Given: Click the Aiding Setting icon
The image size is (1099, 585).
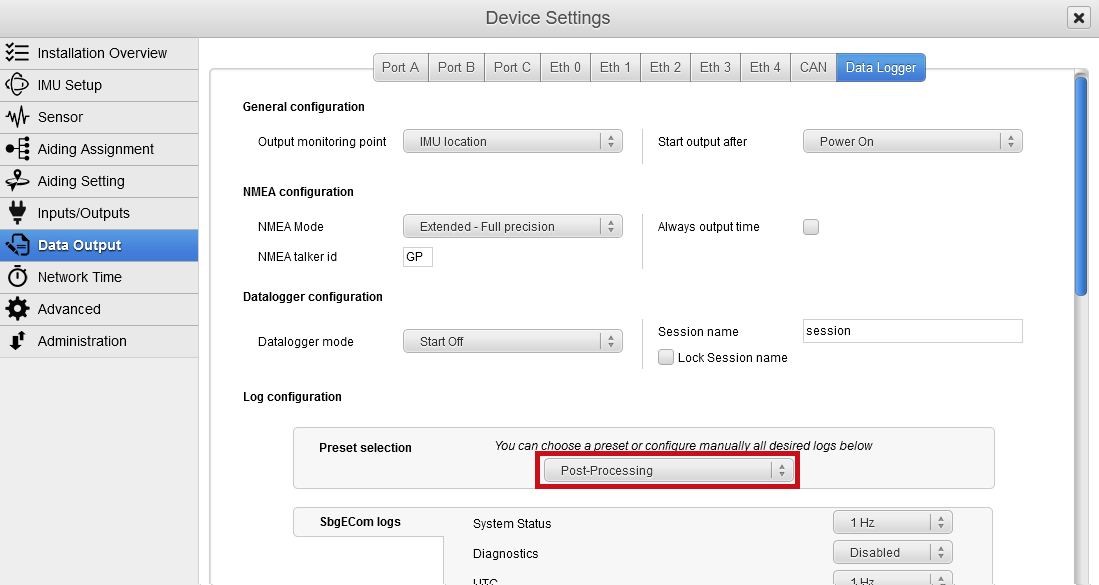Looking at the screenshot, I should pyautogui.click(x=17, y=181).
